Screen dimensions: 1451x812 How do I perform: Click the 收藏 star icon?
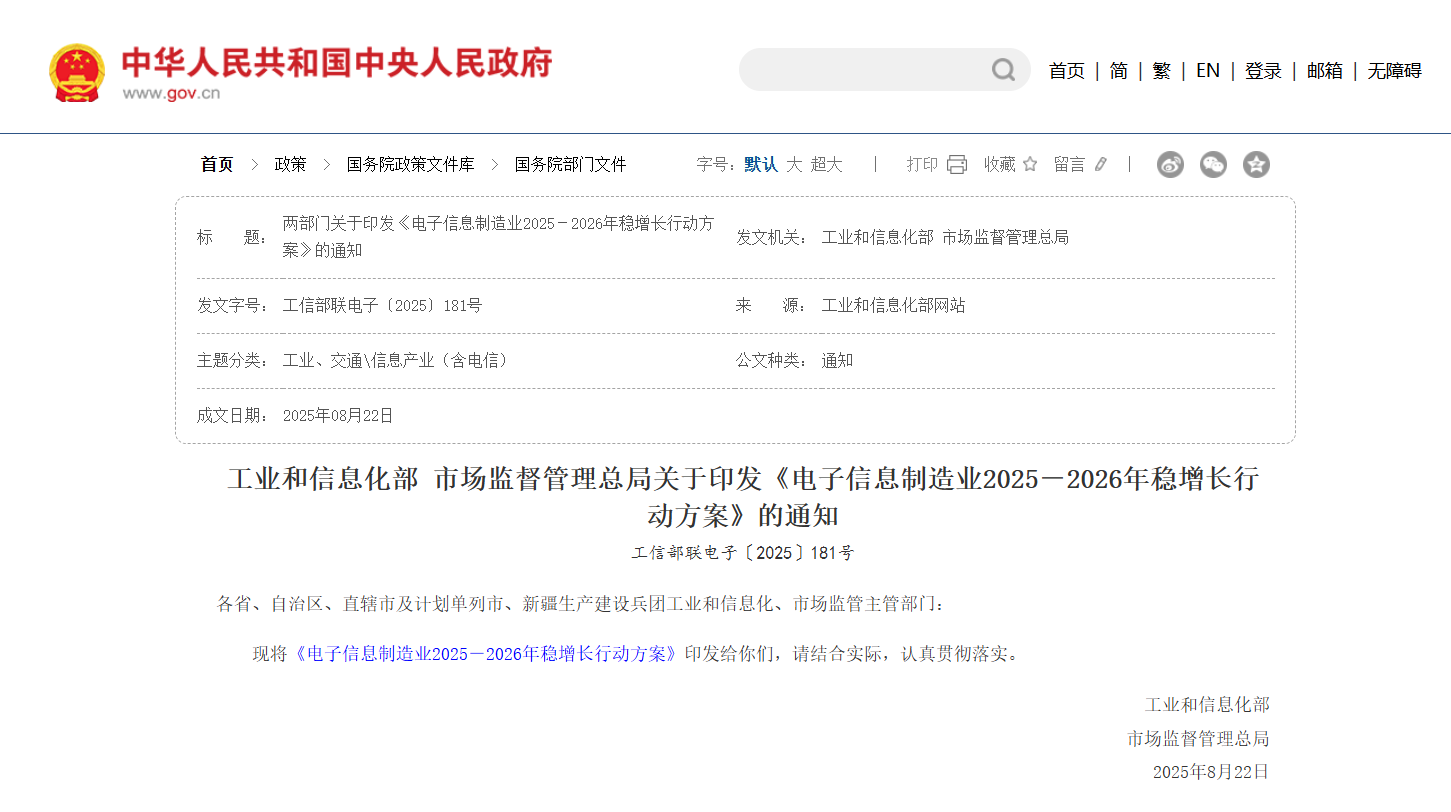tap(1030, 165)
